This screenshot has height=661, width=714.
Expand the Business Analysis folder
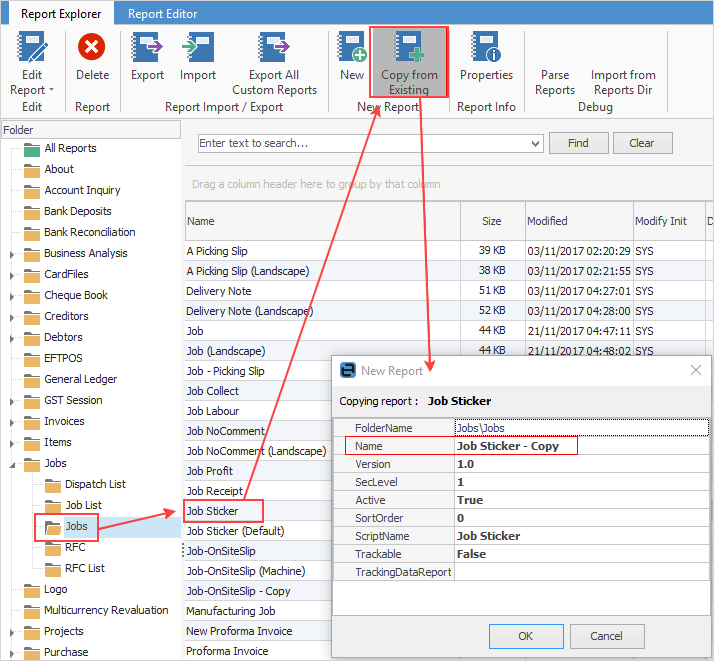tap(11, 254)
